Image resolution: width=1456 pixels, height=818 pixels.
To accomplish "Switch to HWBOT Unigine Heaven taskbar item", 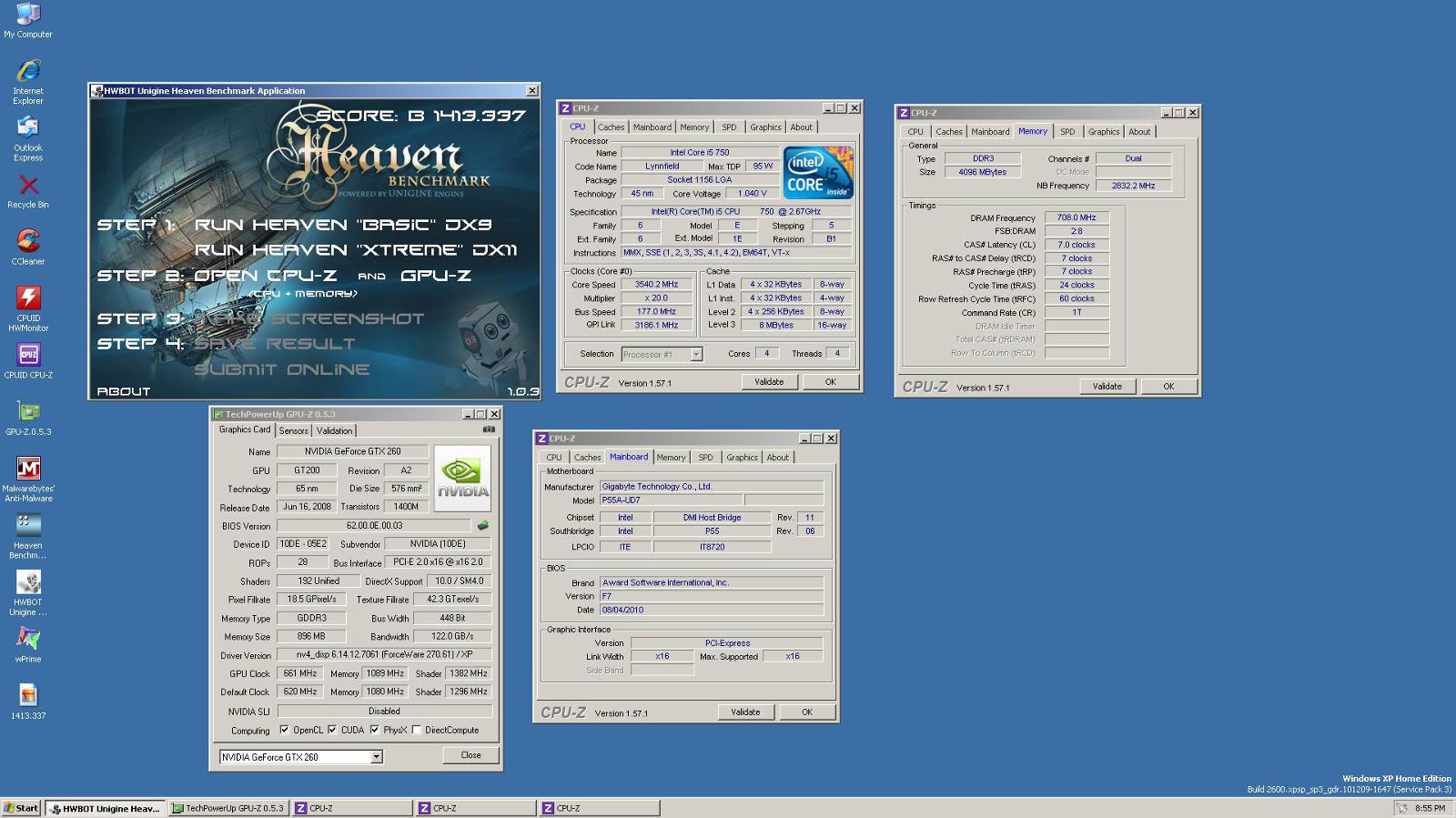I will [106, 808].
